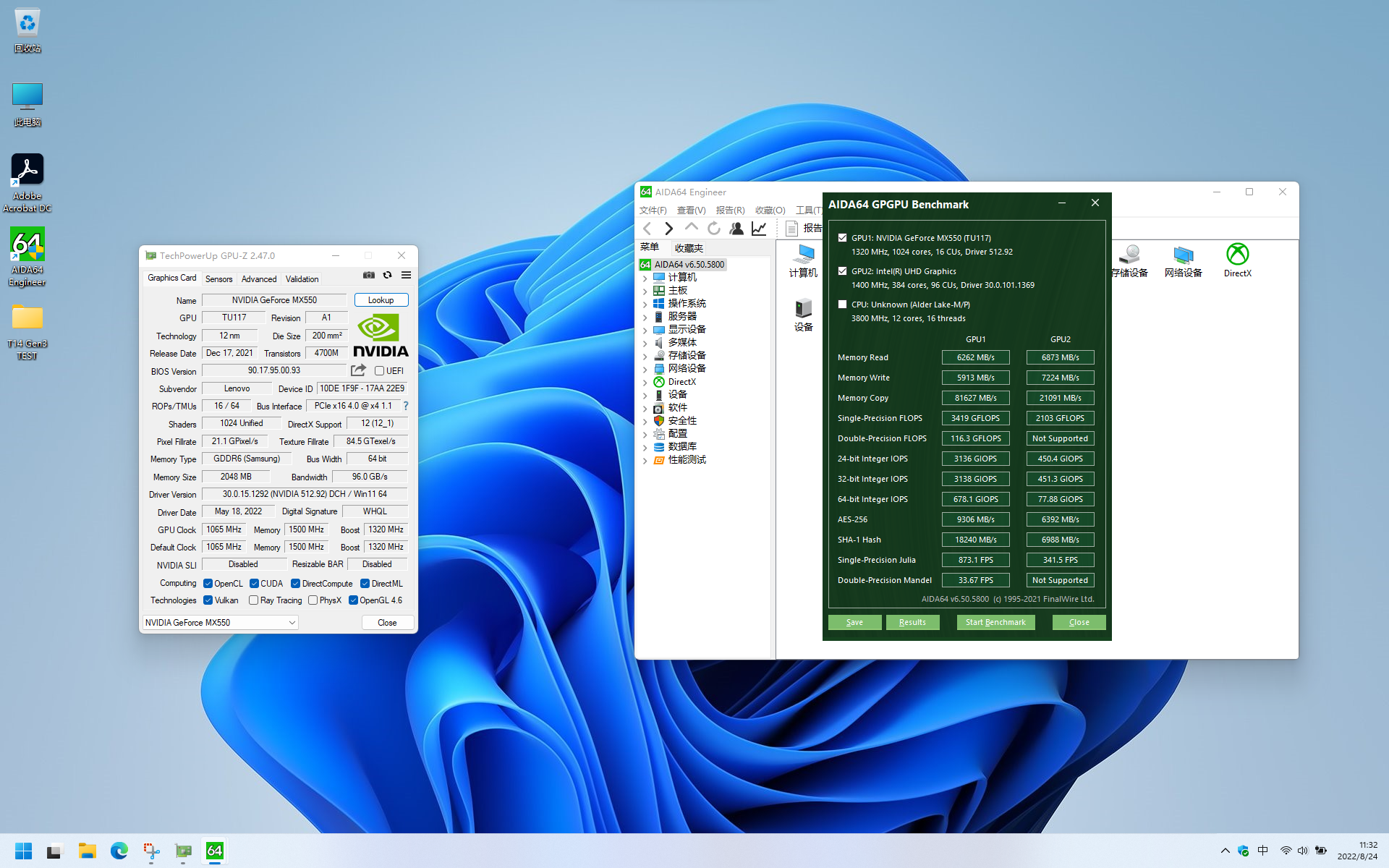The width and height of the screenshot is (1389, 868).
Task: Expand 操作系统 tree node
Action: (x=645, y=304)
